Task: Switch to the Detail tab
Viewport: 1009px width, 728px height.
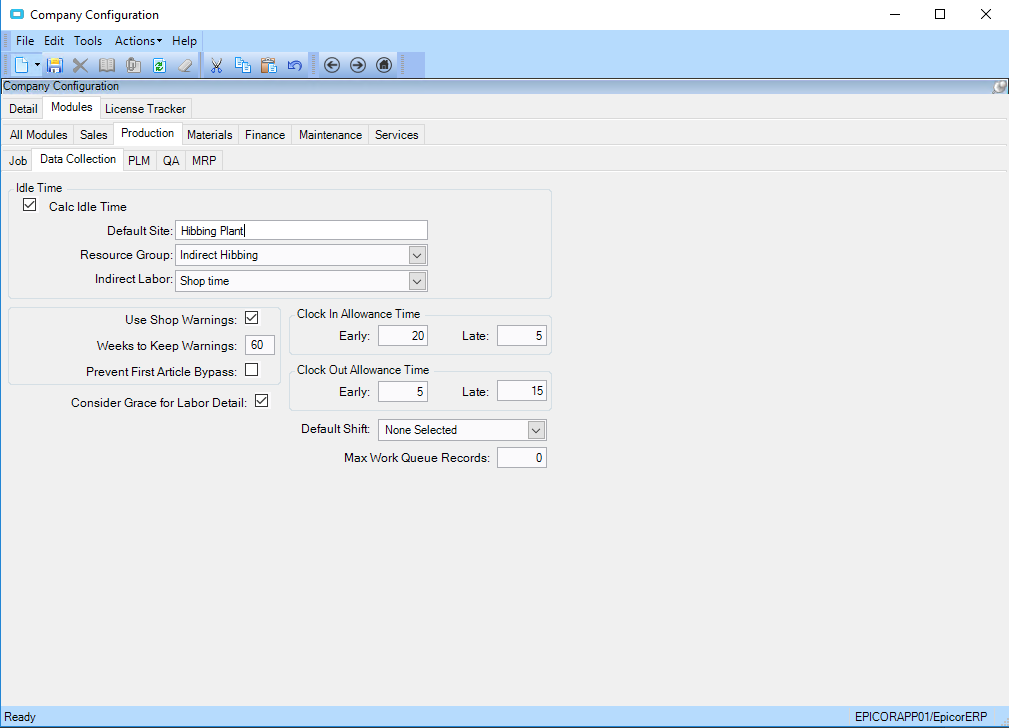Action: click(23, 109)
